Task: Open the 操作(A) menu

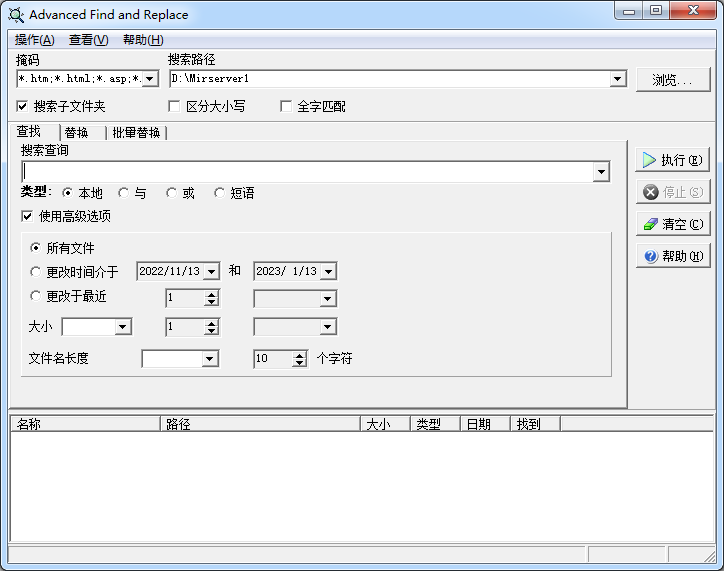Action: pos(35,40)
